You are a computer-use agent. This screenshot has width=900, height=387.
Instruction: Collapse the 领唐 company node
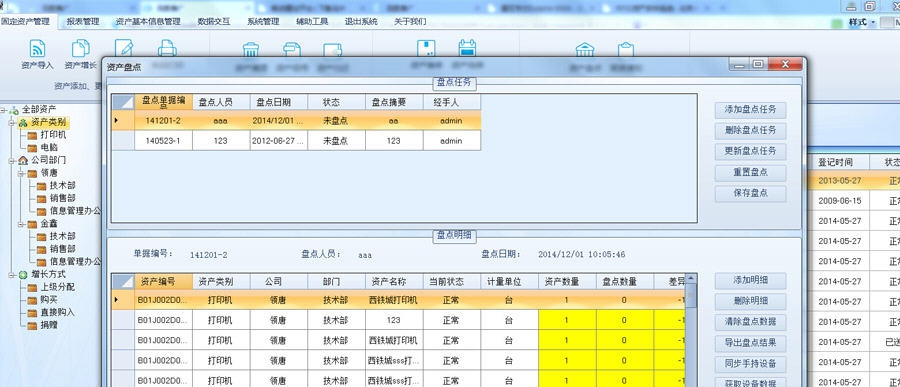coord(21,173)
